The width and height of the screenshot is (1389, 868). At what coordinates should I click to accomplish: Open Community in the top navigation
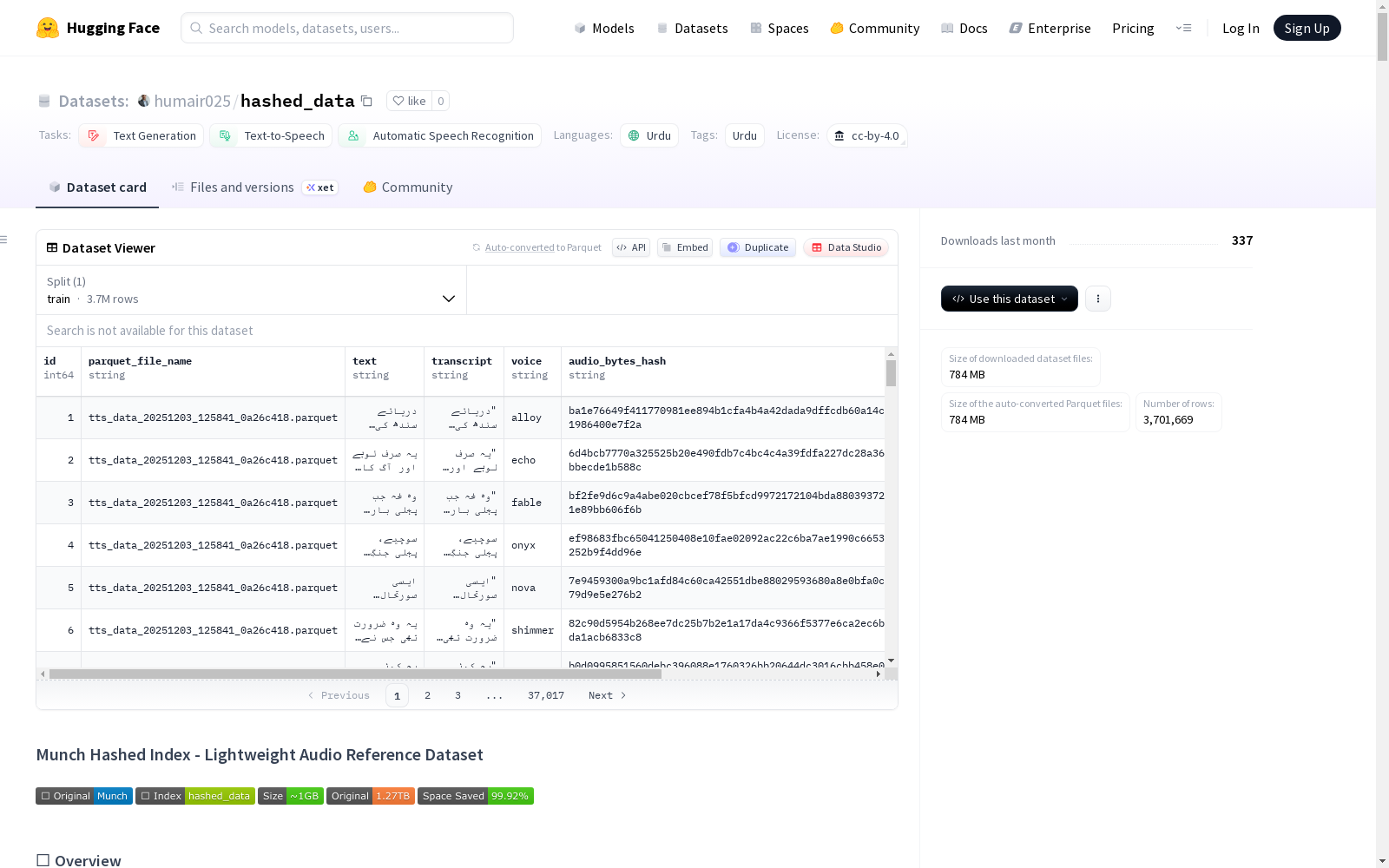[x=875, y=29]
